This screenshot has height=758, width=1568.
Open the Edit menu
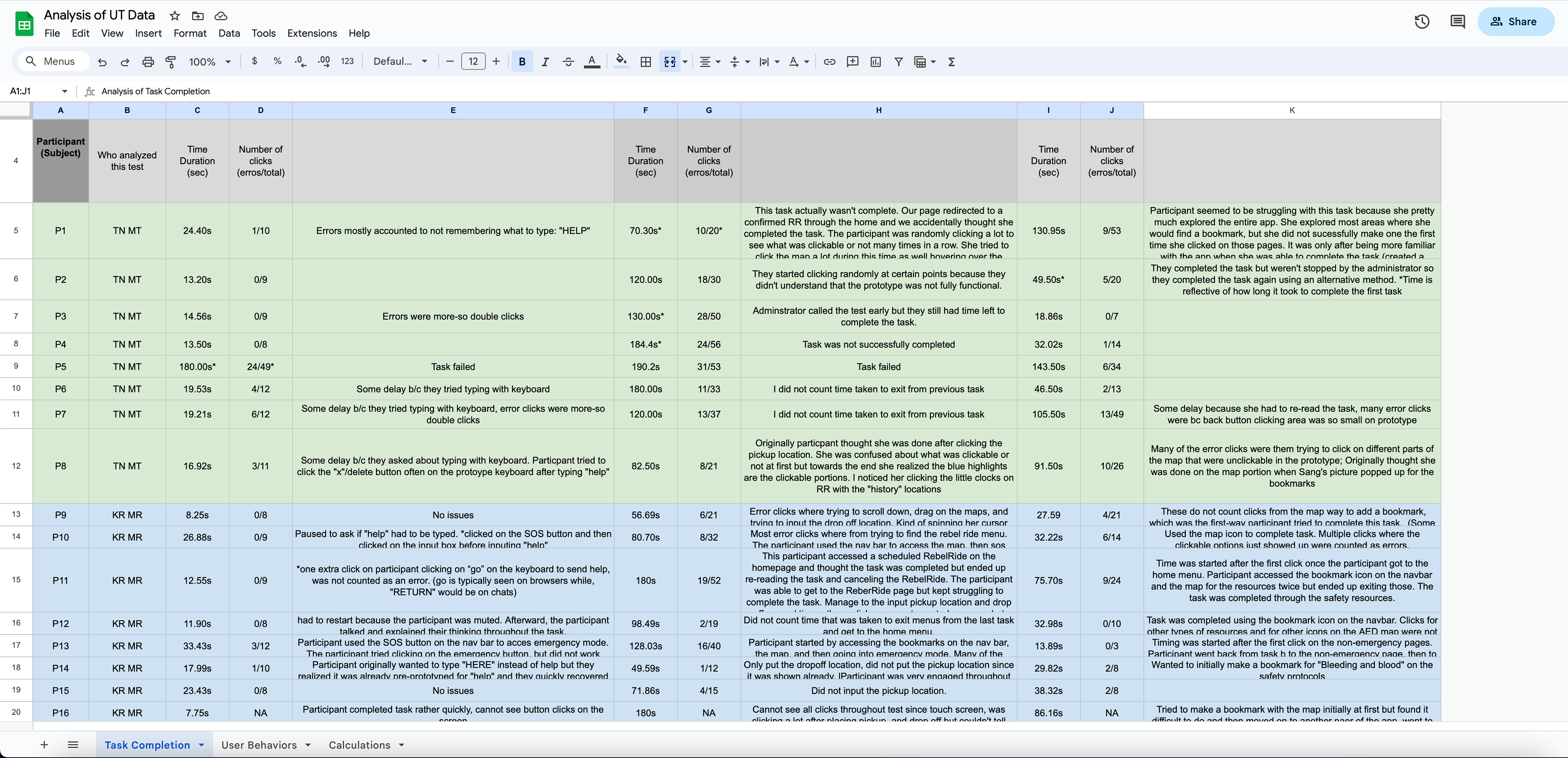[x=80, y=33]
